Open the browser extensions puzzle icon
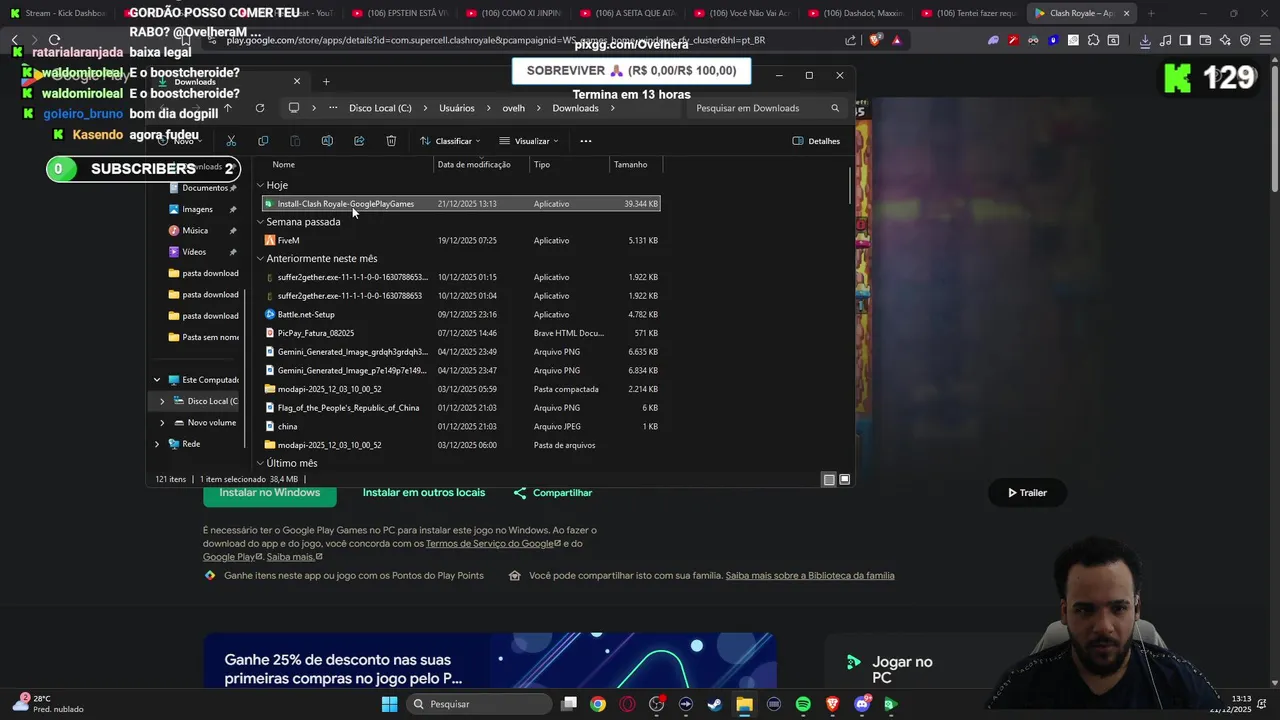 pos(1093,40)
